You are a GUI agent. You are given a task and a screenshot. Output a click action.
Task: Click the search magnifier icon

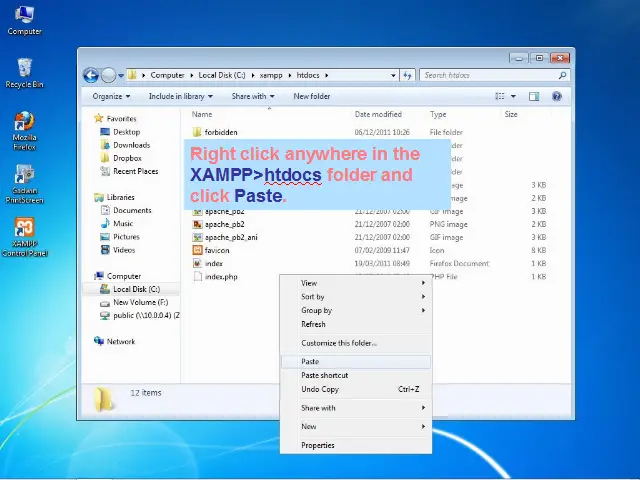pos(562,75)
